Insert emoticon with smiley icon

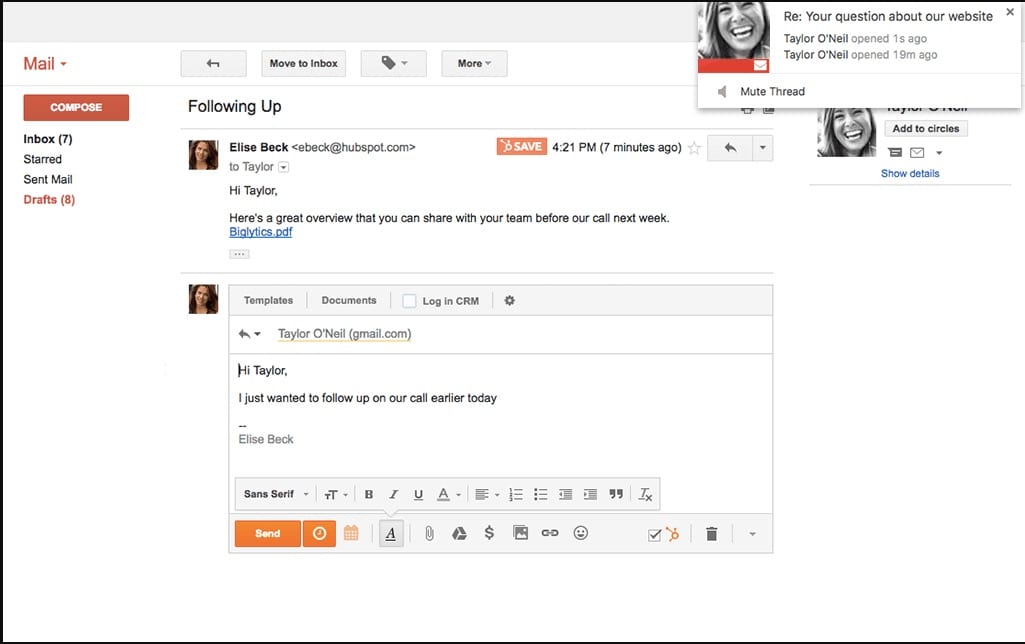[x=580, y=533]
